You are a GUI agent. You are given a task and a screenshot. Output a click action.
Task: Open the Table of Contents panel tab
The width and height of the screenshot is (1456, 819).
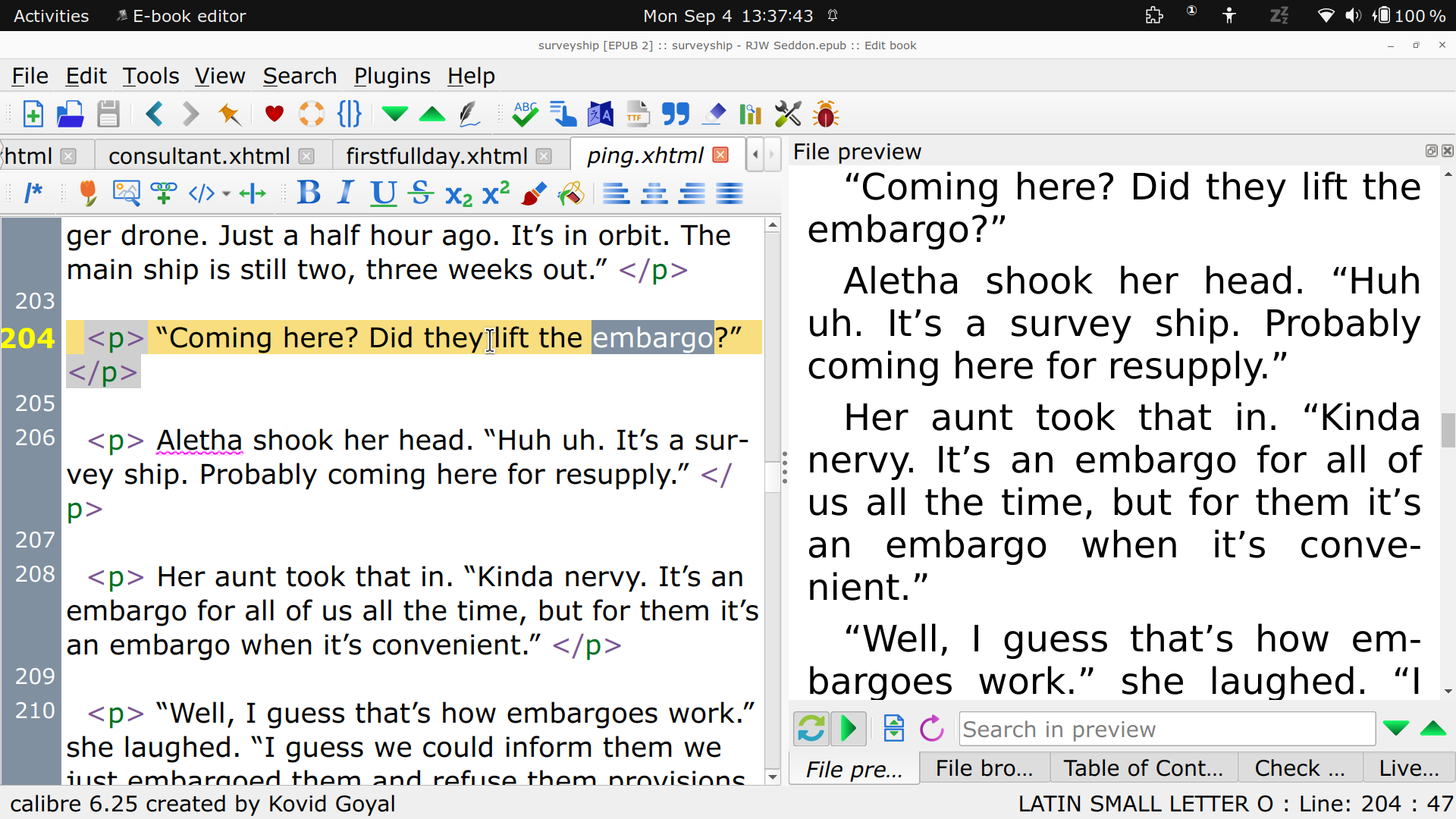(1143, 768)
